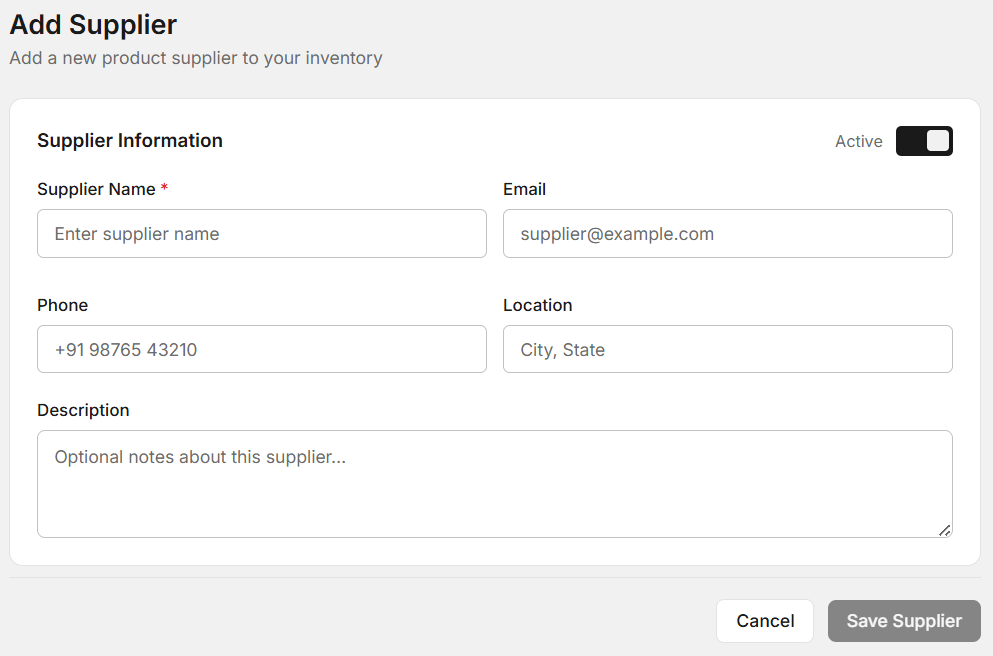Select the Email input field
Image resolution: width=993 pixels, height=656 pixels.
coord(727,233)
